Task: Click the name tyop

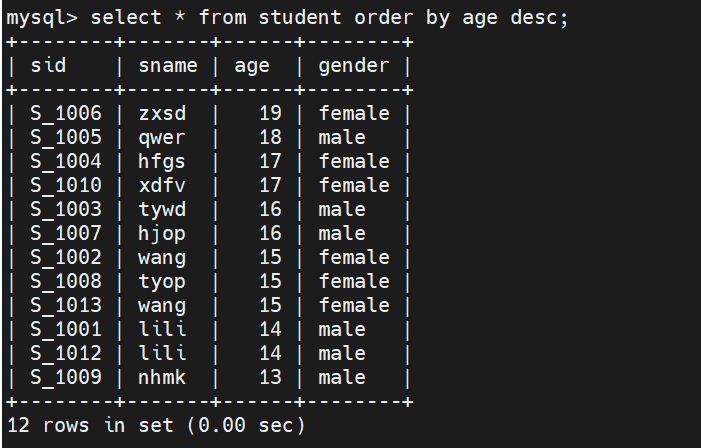Action: [x=162, y=281]
